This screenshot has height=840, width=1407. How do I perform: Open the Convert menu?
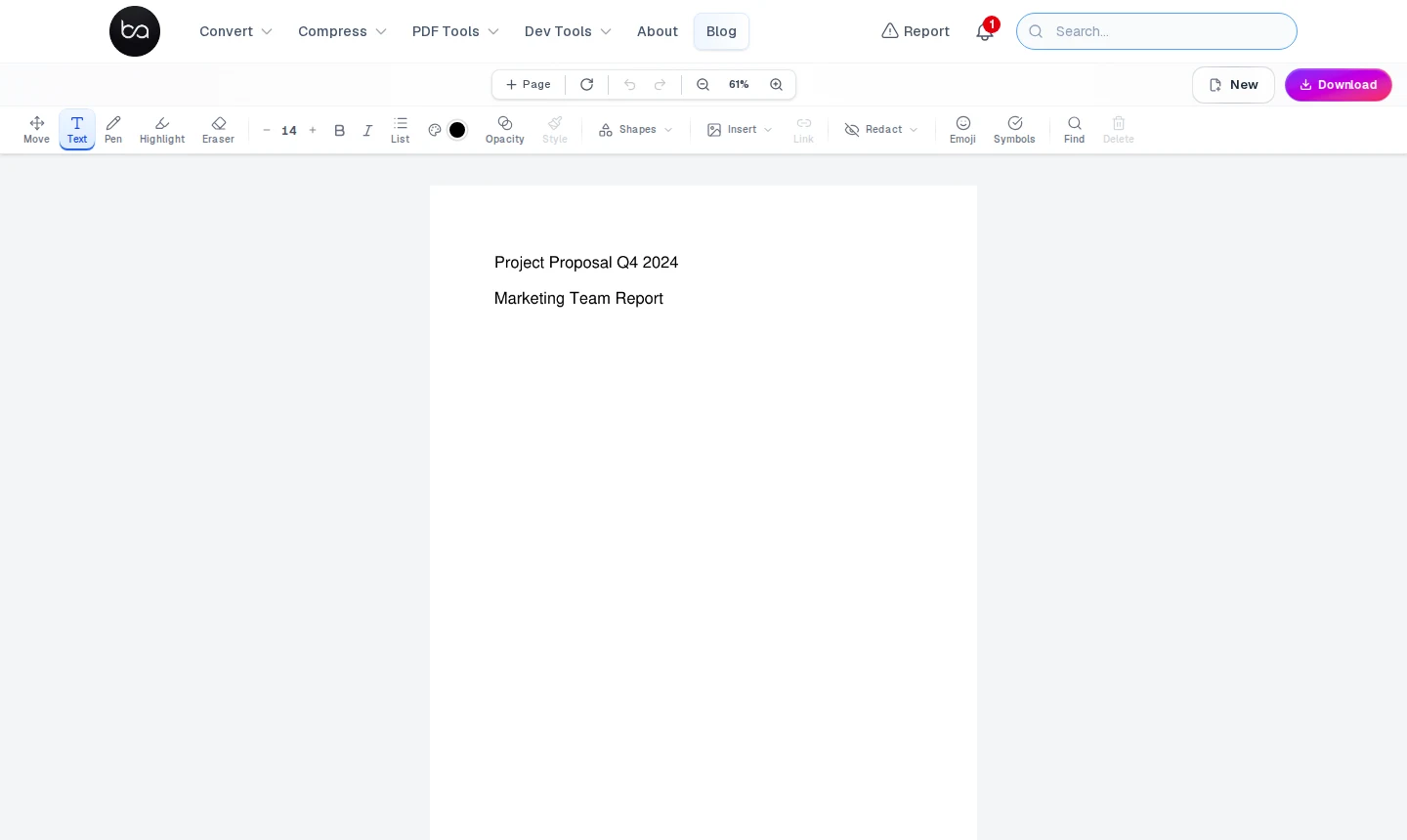(236, 31)
